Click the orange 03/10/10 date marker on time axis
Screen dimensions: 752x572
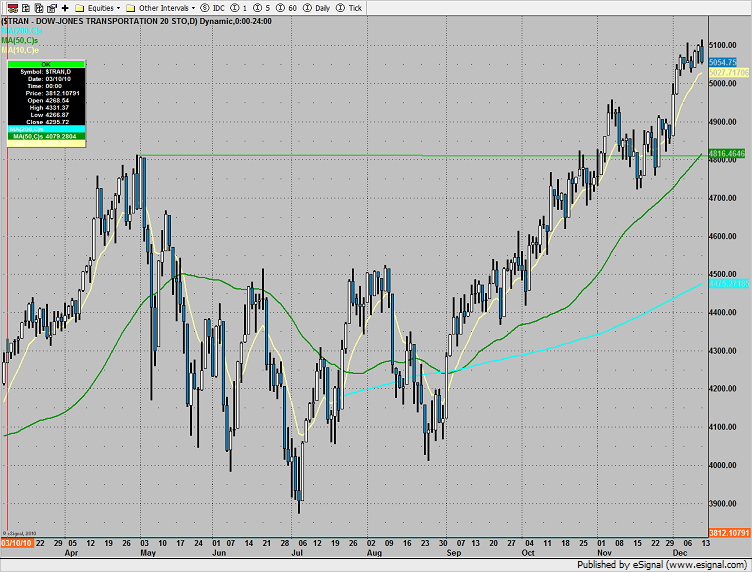[17, 543]
